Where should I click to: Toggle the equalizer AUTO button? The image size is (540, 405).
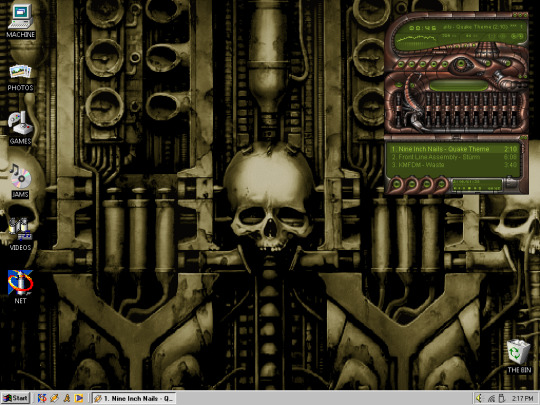[412, 85]
